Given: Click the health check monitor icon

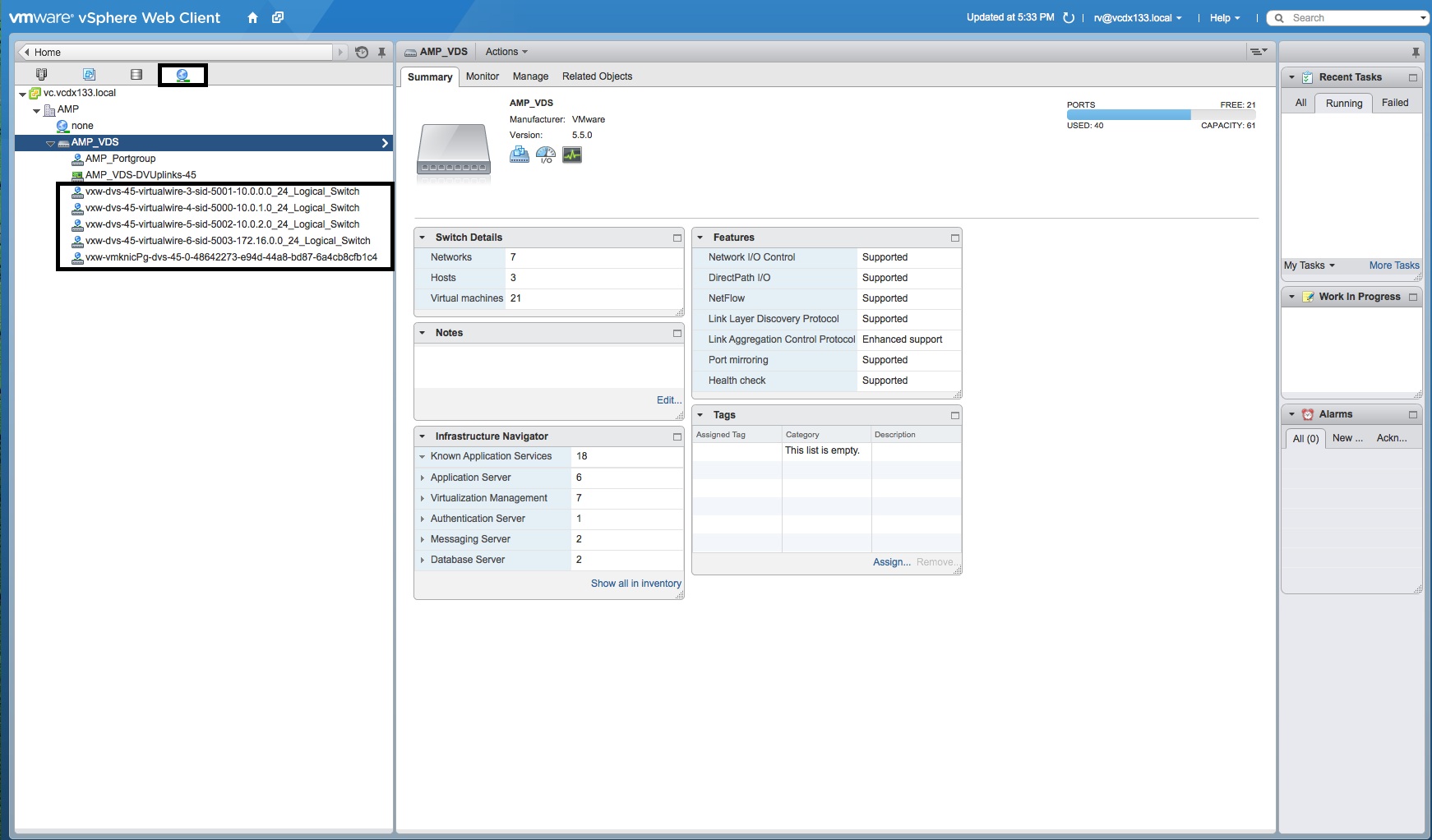Looking at the screenshot, I should pyautogui.click(x=572, y=155).
